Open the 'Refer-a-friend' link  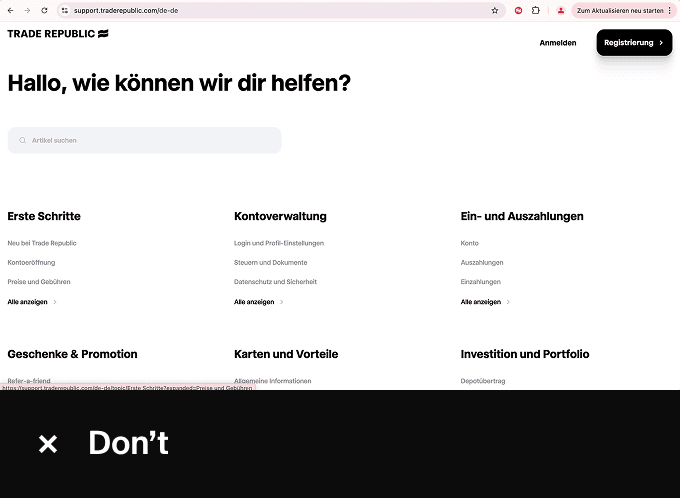pyautogui.click(x=29, y=380)
